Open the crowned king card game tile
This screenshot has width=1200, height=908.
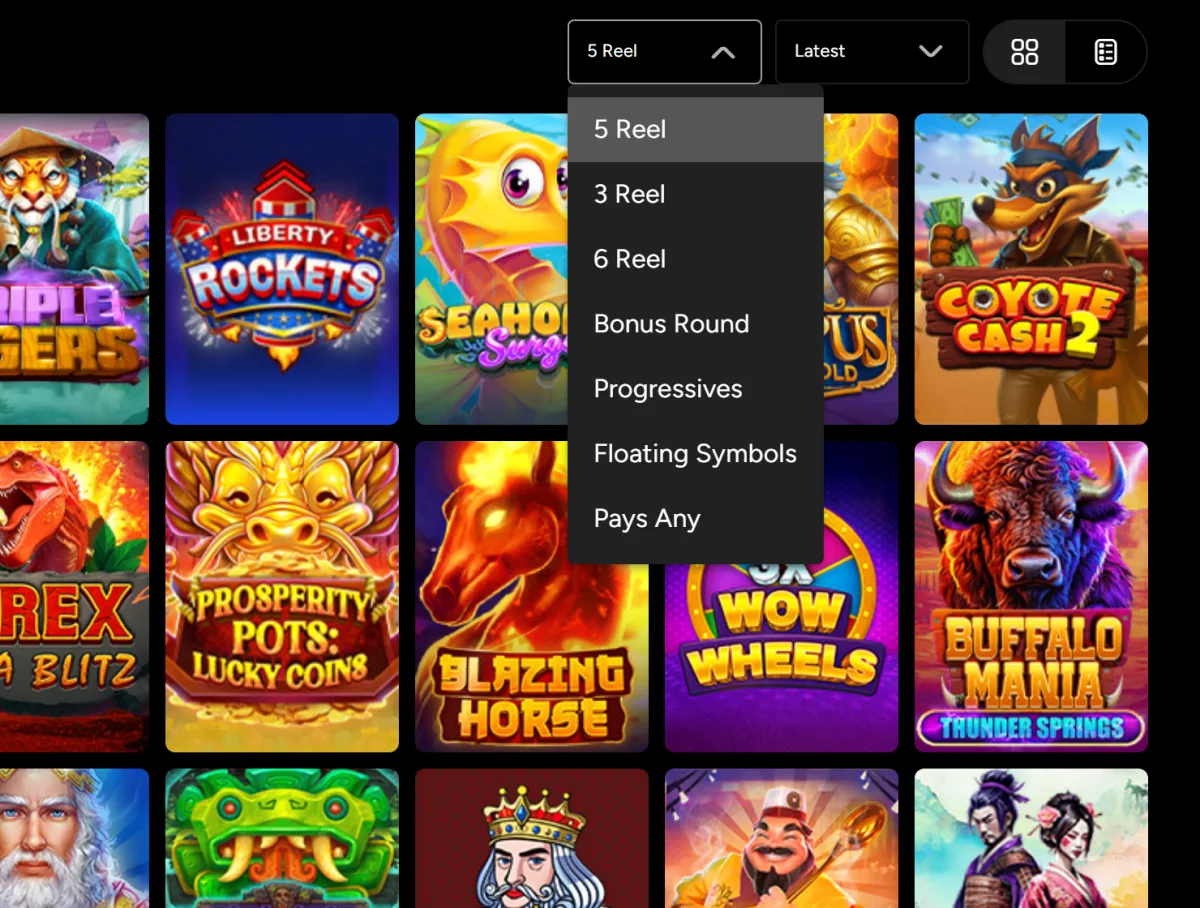532,838
